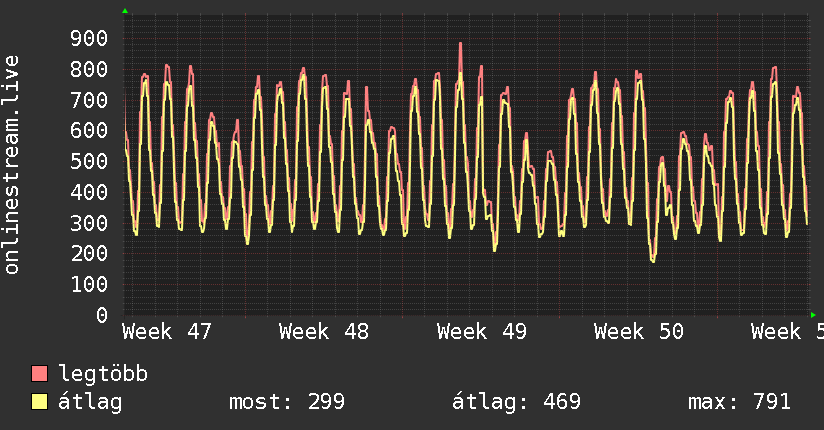824x430 pixels.
Task: Click the 500 y-axis label
Action: pos(89,161)
